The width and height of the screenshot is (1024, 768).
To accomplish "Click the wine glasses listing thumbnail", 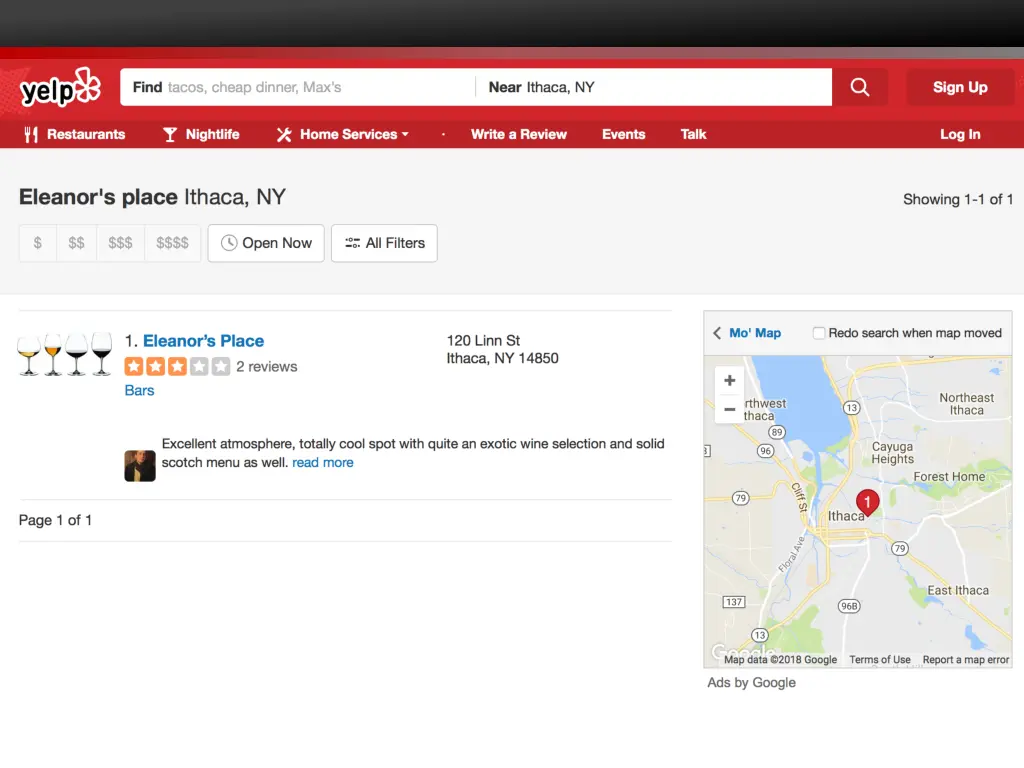I will point(64,353).
